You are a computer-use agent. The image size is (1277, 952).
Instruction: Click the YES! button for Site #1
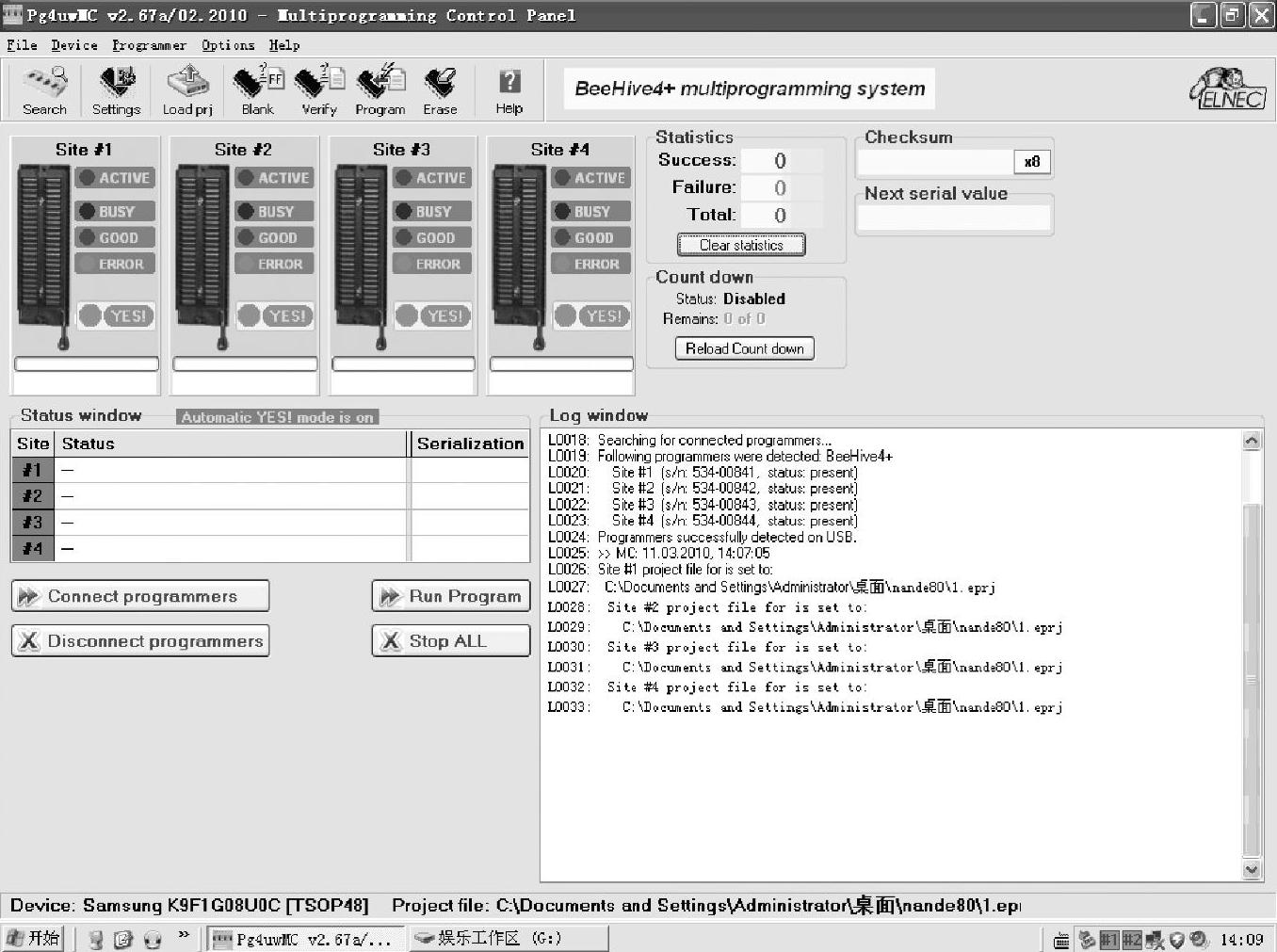[116, 315]
